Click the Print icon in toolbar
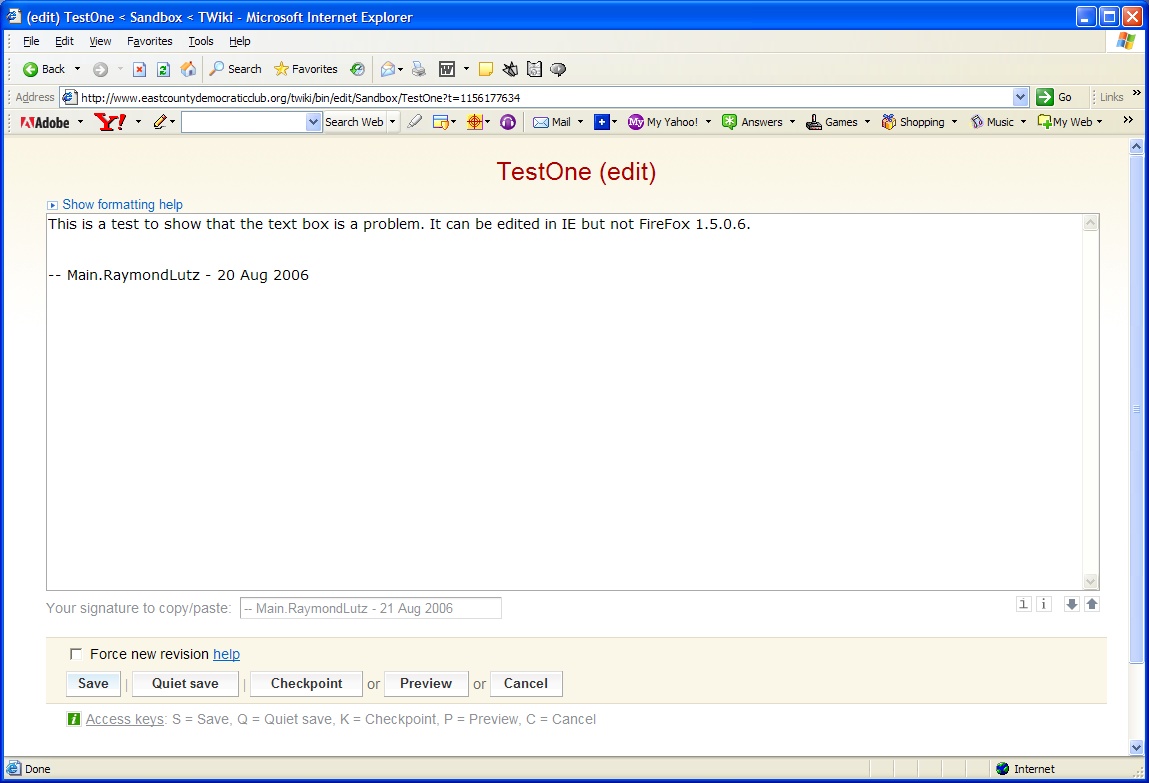The height and width of the screenshot is (783, 1149). (x=418, y=69)
